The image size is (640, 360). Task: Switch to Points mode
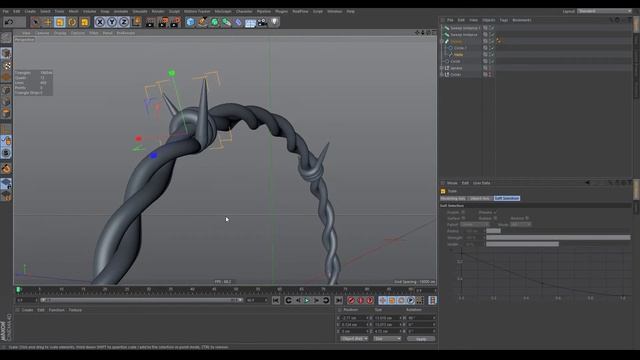6,90
